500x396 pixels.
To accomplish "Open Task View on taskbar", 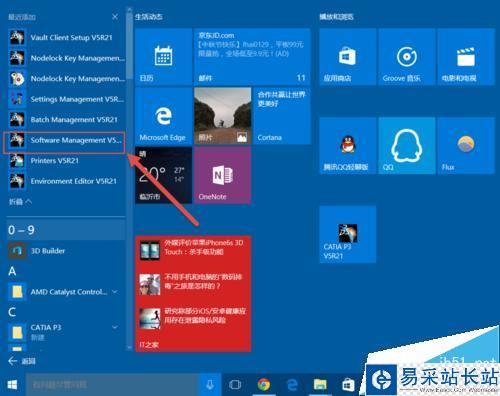I will 235,385.
